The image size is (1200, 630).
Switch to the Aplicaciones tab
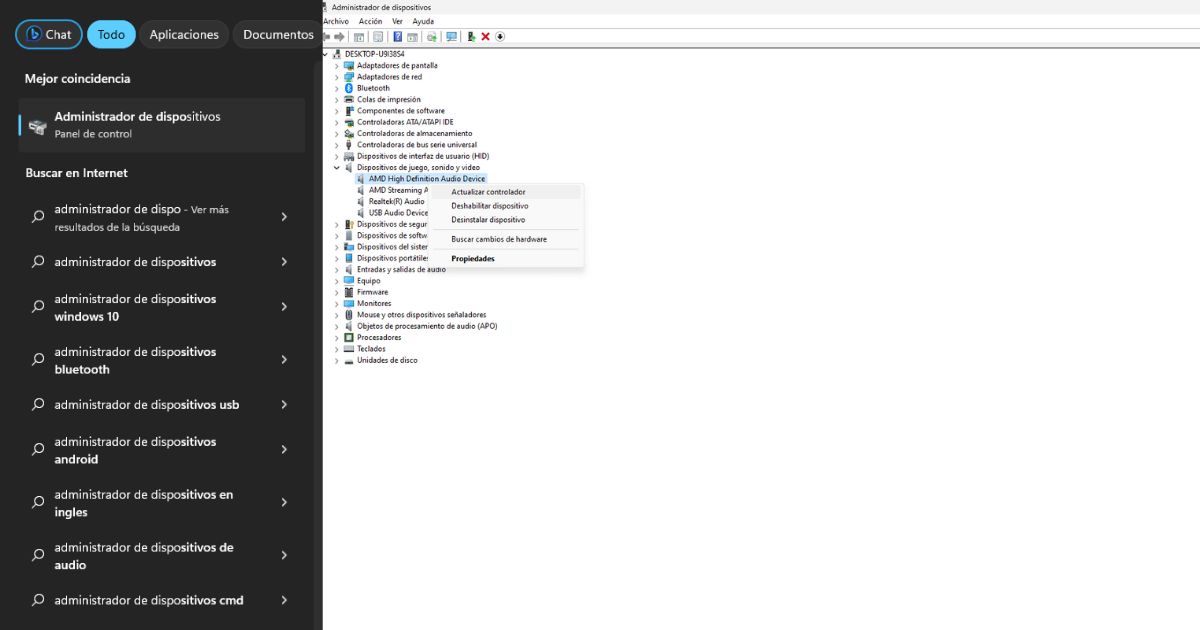coord(184,34)
